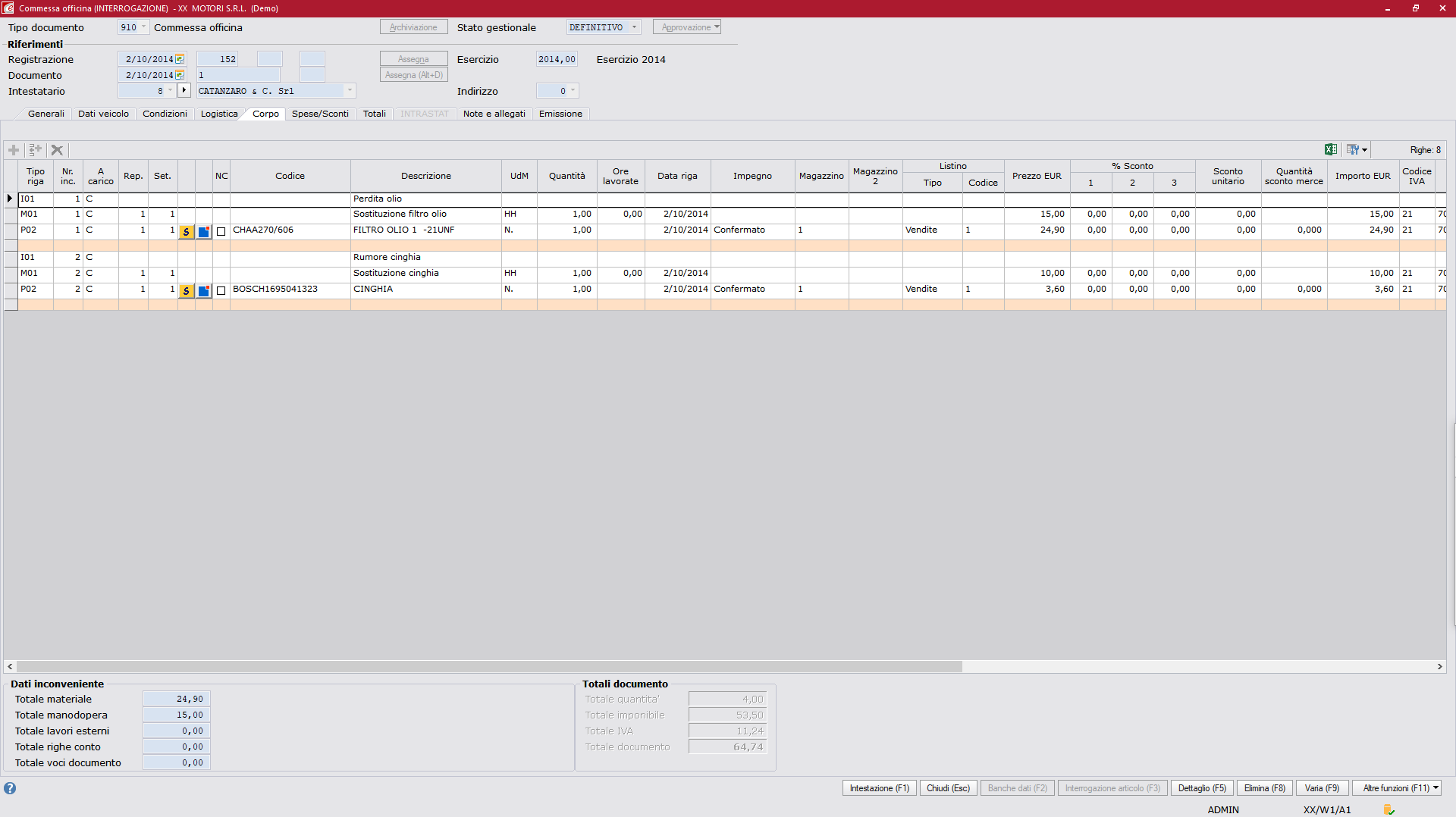Click the Registrazione number field 152

point(218,59)
